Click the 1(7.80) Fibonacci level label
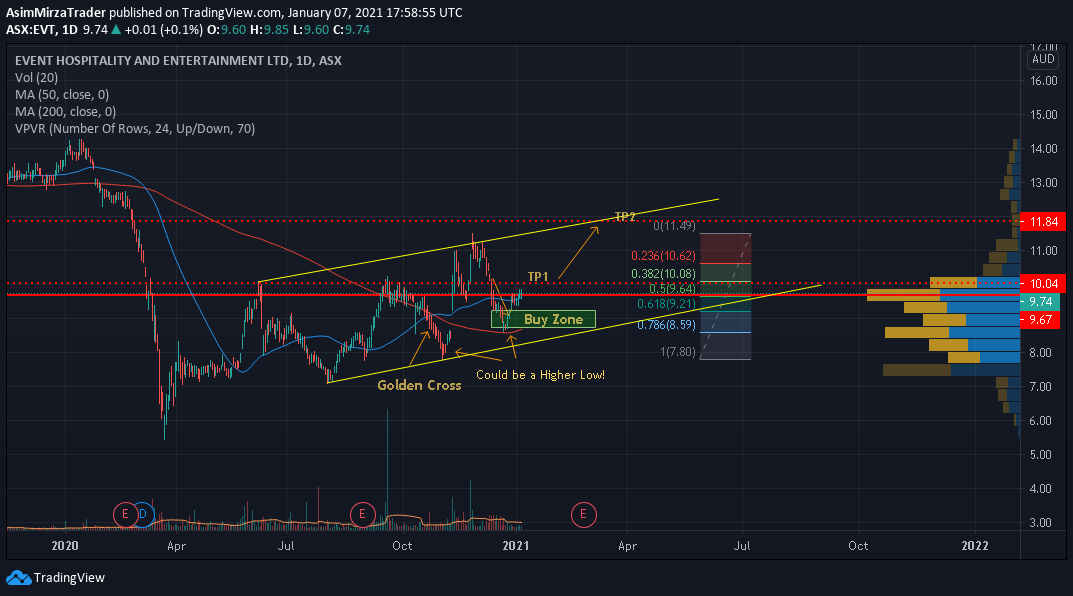This screenshot has width=1073, height=596. (x=677, y=352)
